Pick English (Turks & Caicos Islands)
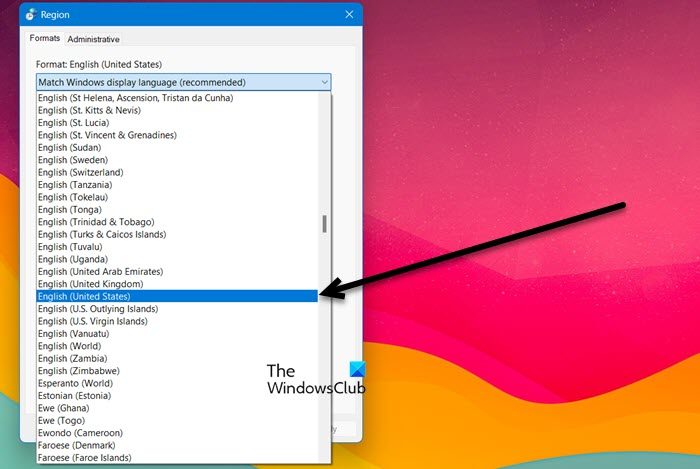 (177, 234)
